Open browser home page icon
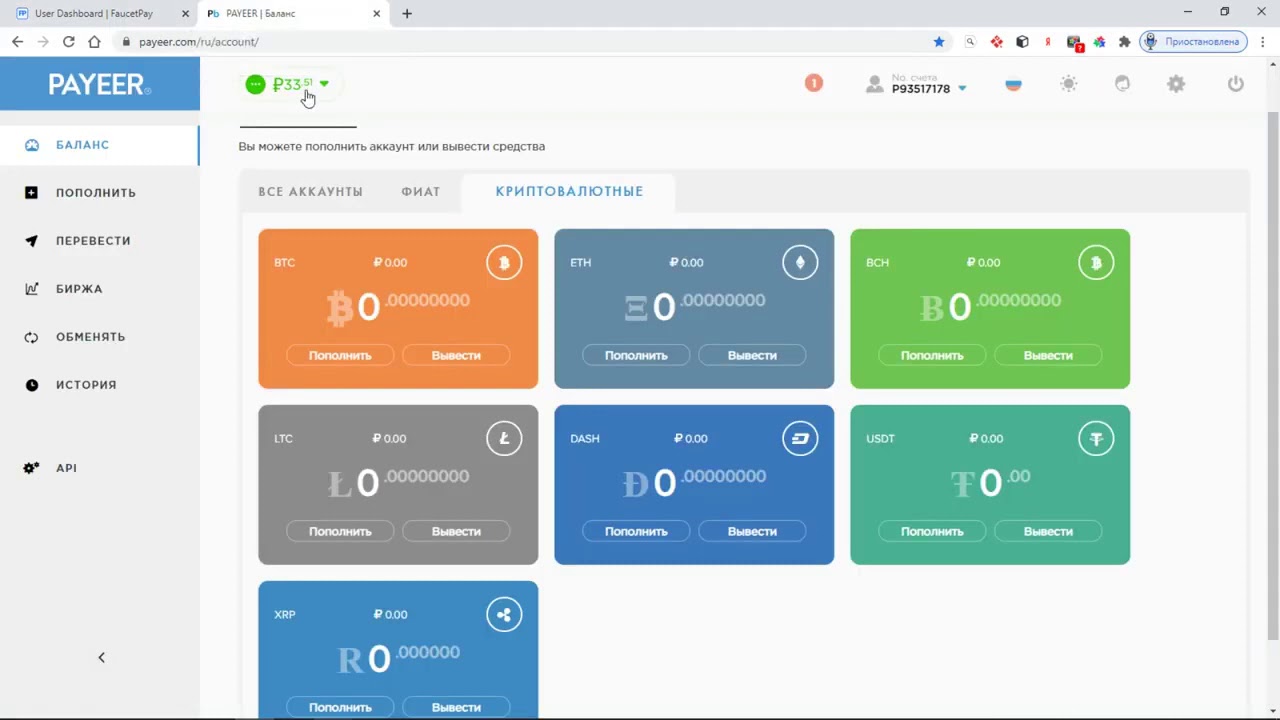This screenshot has height=720, width=1280. pyautogui.click(x=94, y=42)
